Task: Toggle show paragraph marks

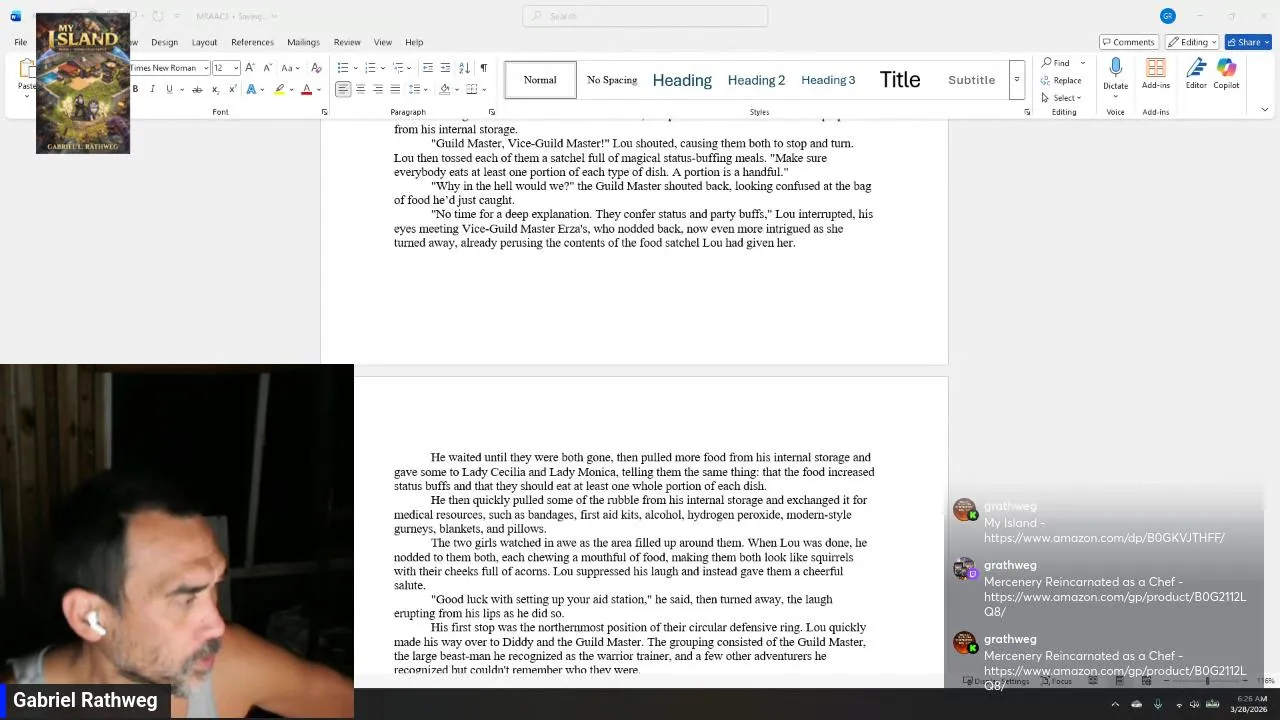Action: pos(483,68)
